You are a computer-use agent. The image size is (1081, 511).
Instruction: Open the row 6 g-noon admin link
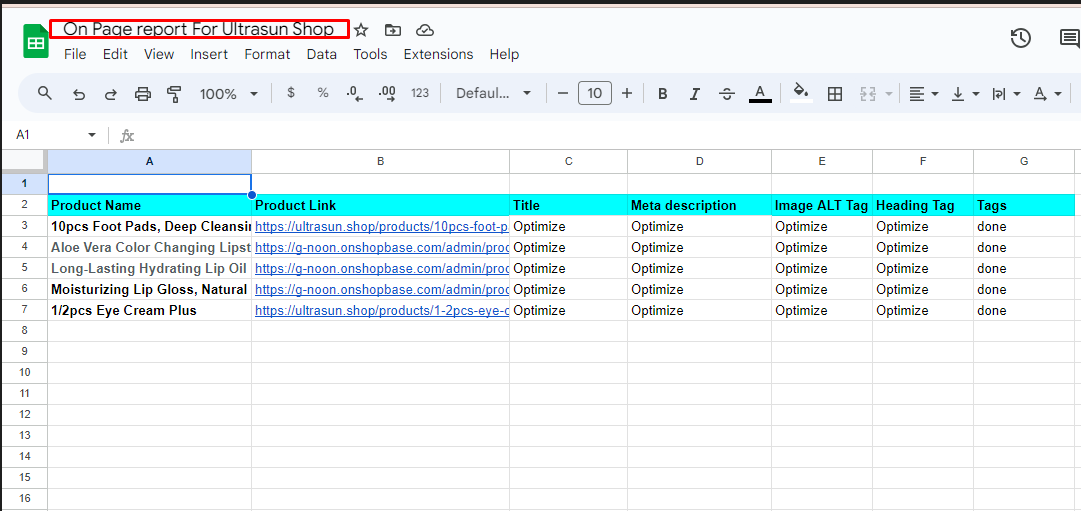(382, 290)
